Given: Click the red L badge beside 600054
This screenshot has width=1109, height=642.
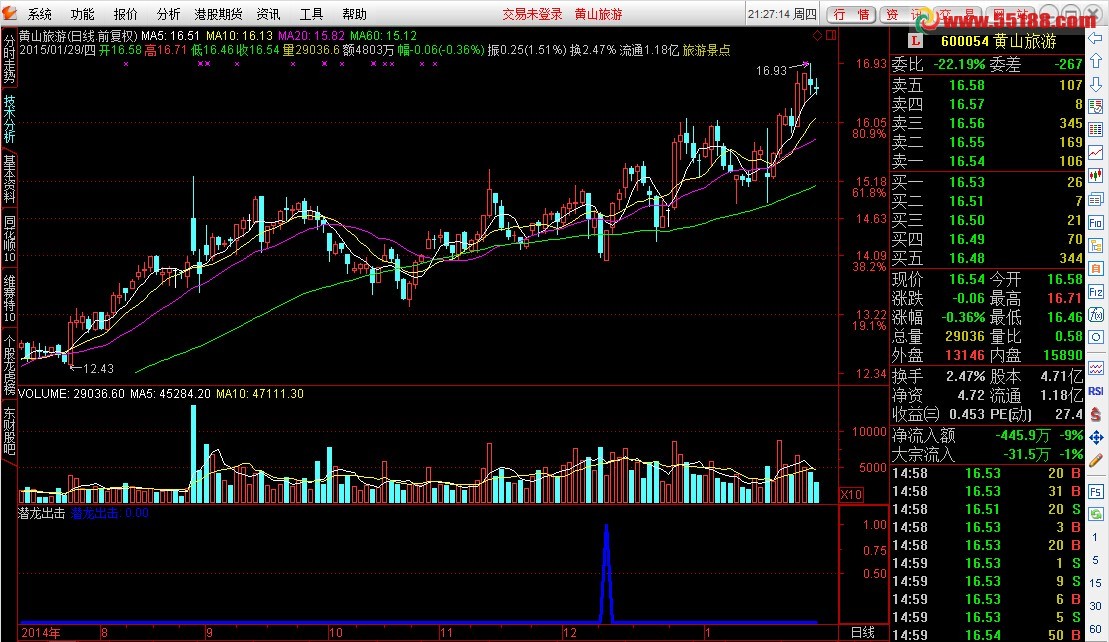Looking at the screenshot, I should click(916, 42).
